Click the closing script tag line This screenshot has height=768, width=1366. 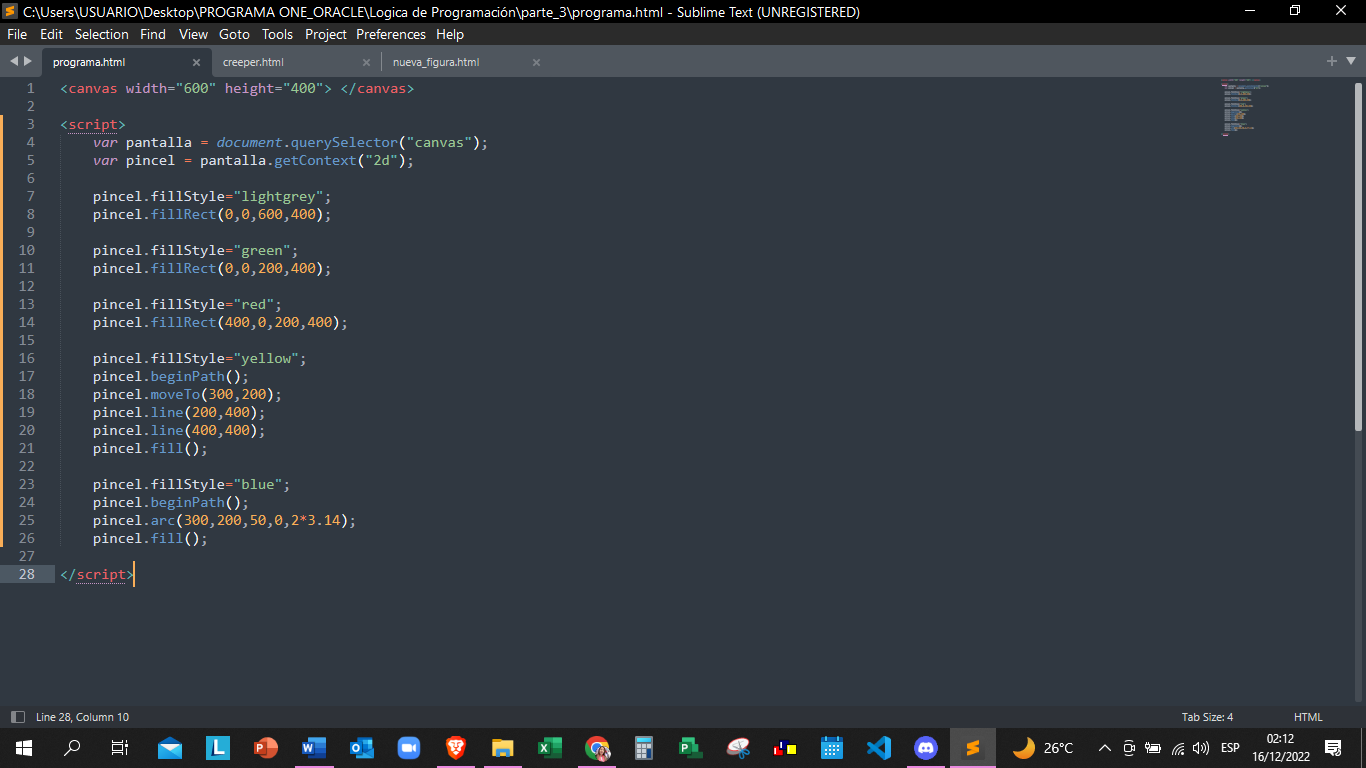point(97,574)
